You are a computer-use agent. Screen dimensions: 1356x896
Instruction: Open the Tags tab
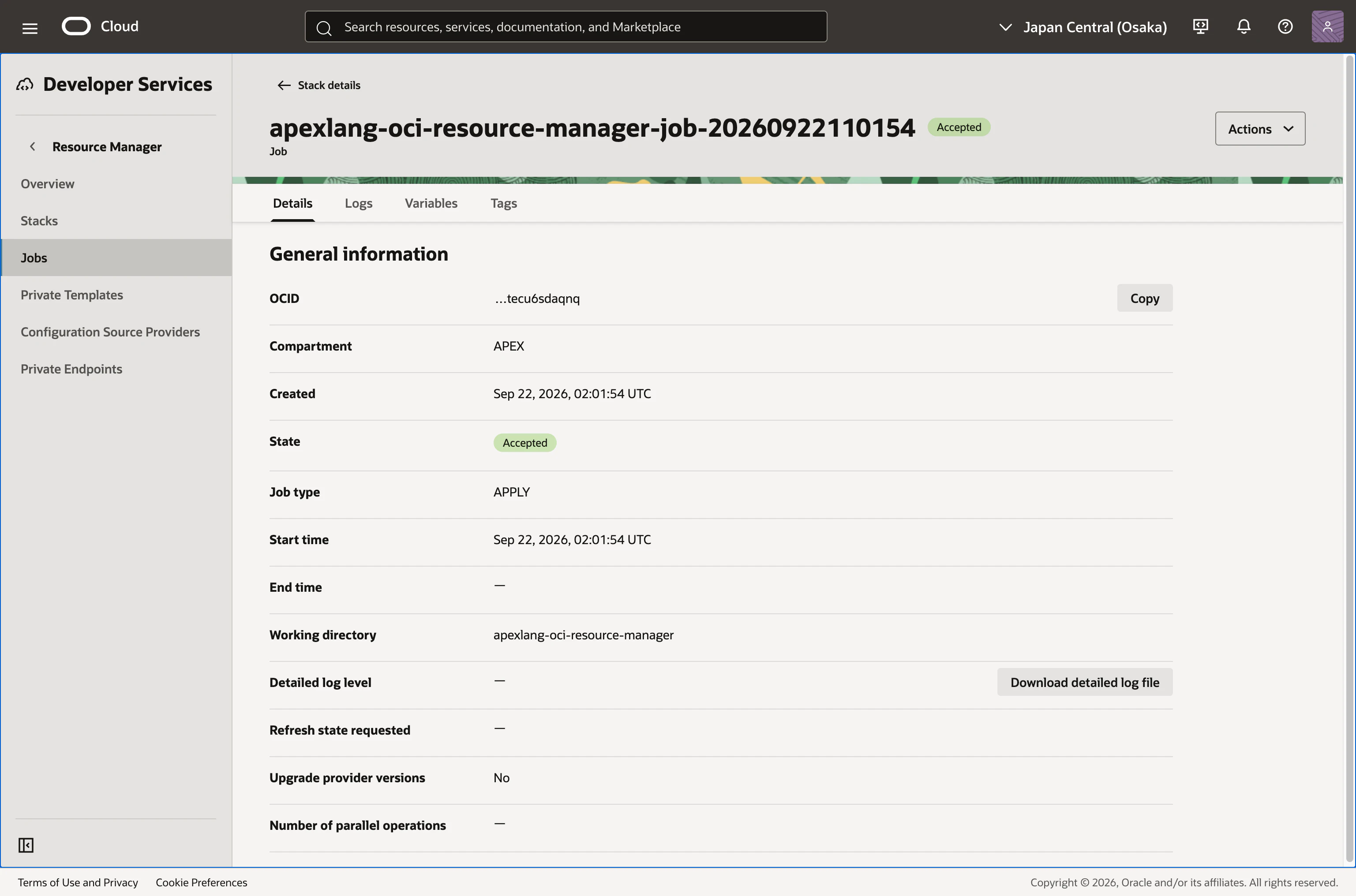click(x=504, y=203)
